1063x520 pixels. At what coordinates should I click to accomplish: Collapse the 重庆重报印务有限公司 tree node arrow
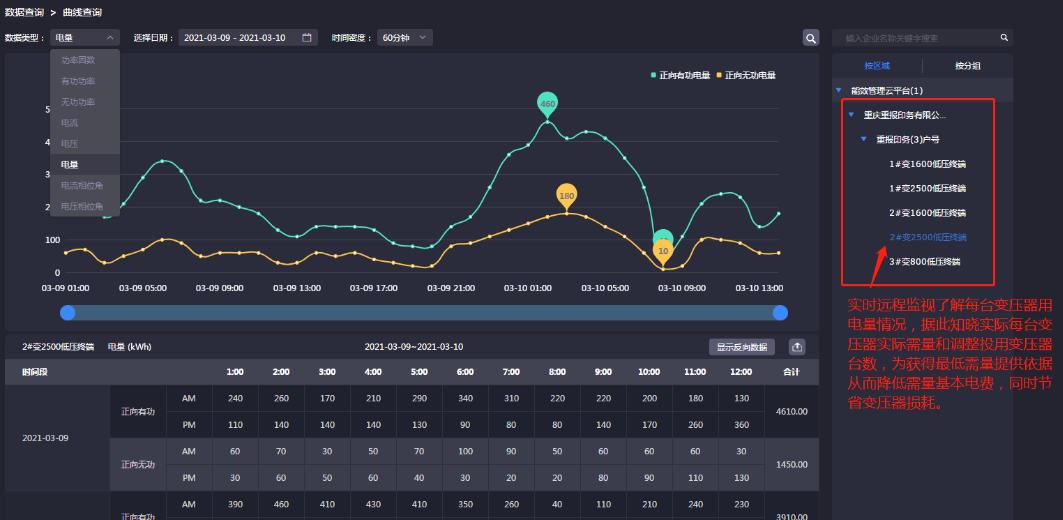coord(851,115)
